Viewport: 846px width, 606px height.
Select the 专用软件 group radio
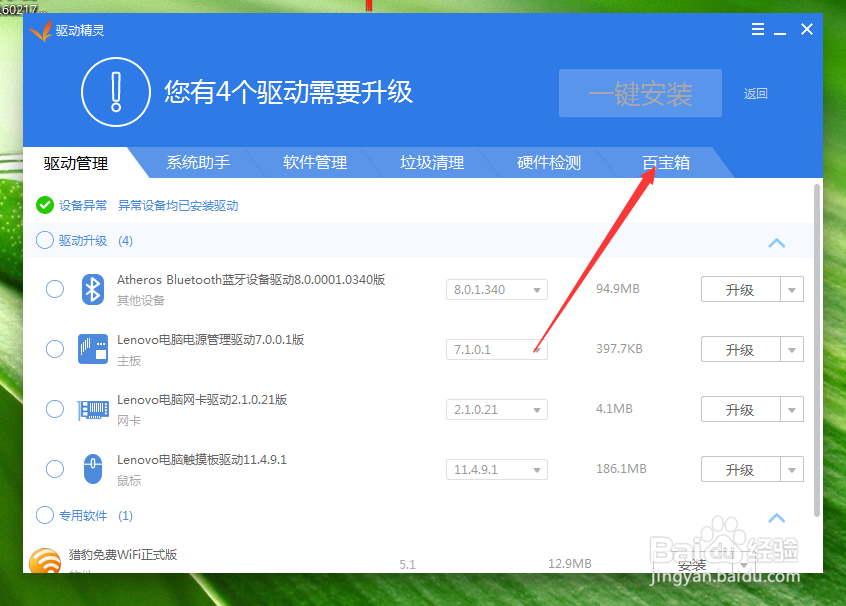45,515
